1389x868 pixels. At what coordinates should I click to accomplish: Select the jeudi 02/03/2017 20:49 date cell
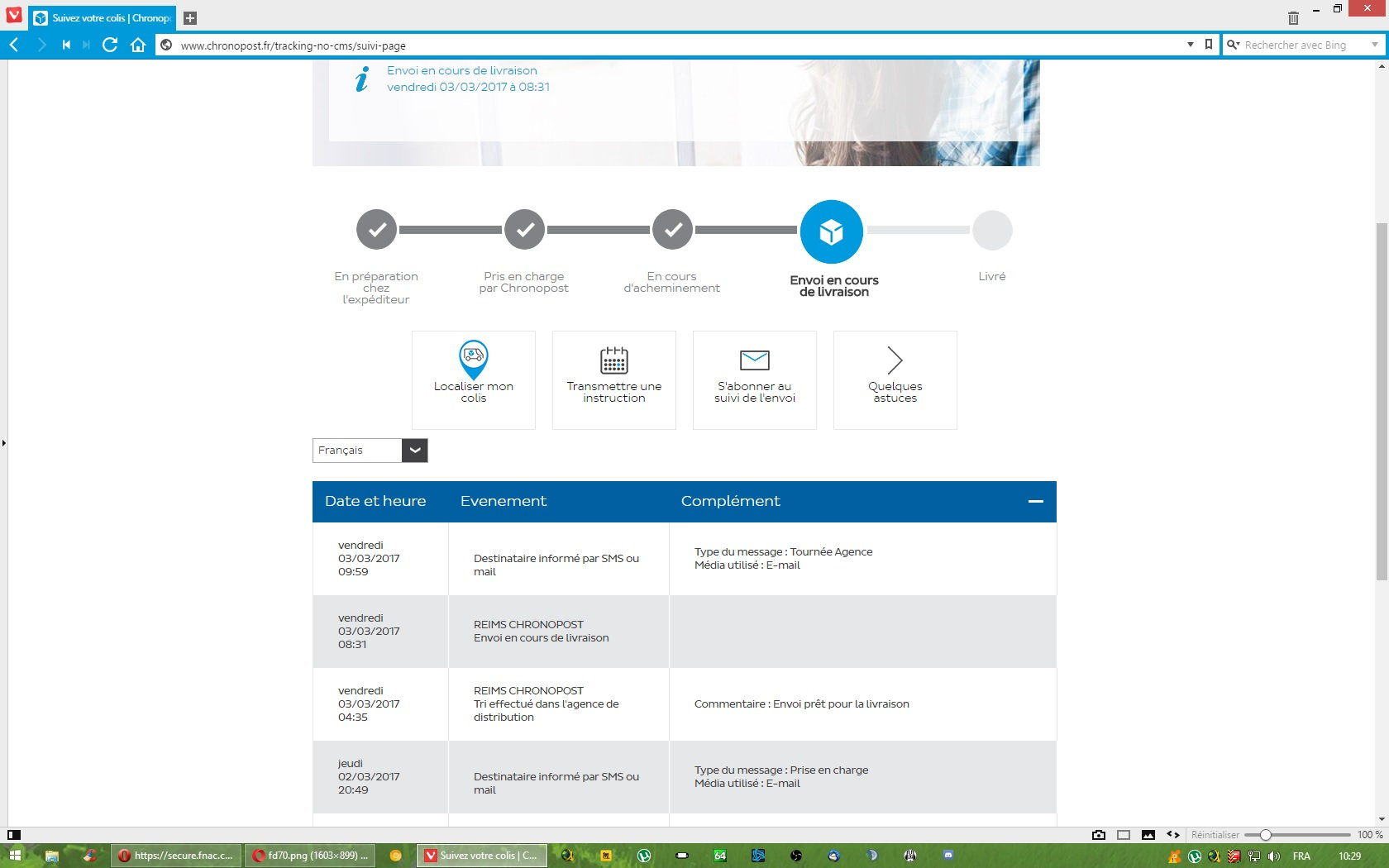point(380,777)
